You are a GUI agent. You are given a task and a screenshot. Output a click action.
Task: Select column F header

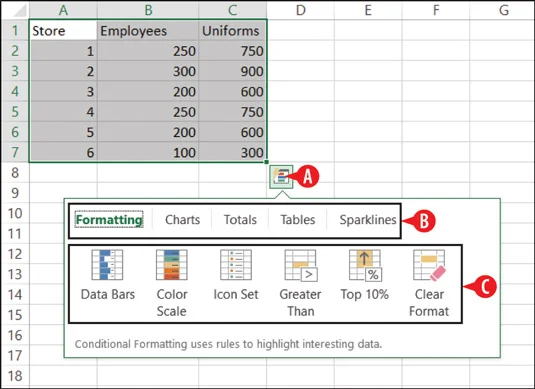(x=436, y=10)
